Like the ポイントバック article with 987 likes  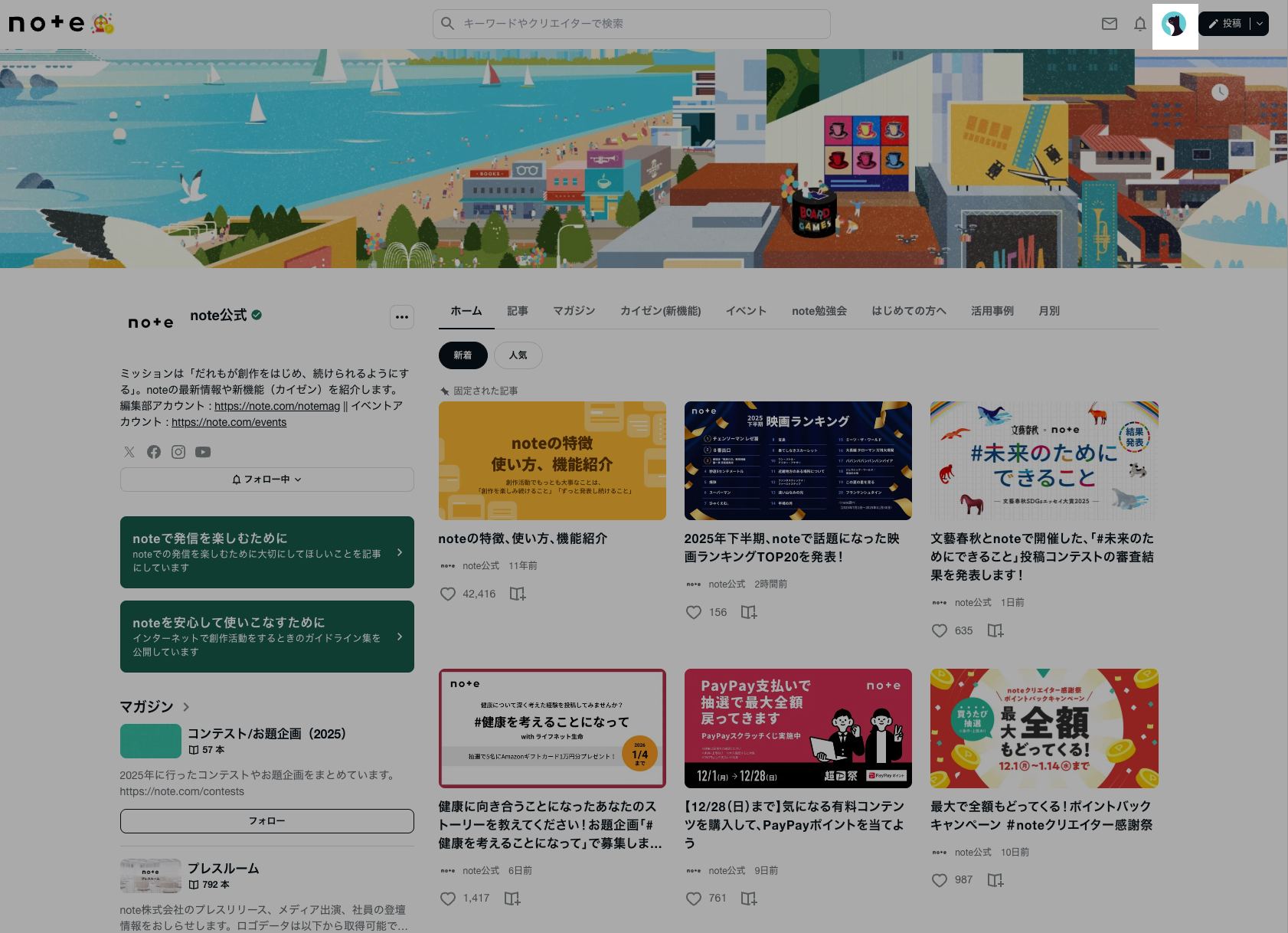(940, 879)
